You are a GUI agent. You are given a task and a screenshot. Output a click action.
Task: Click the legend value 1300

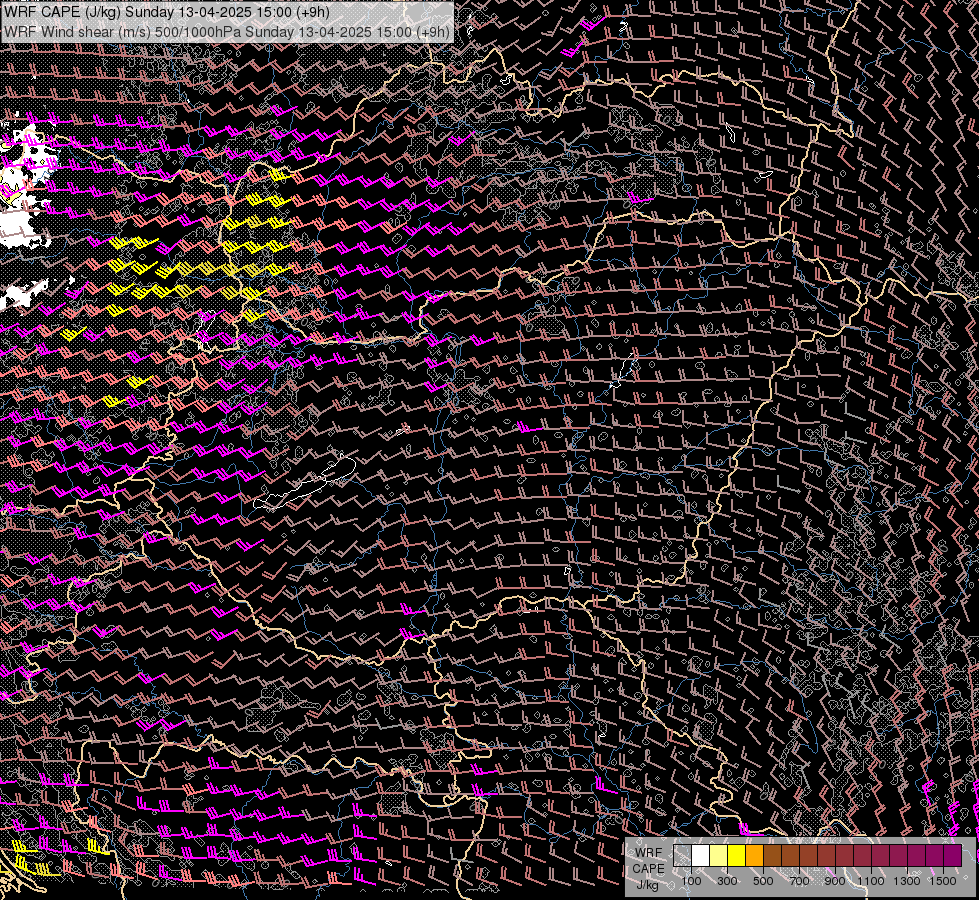pos(907,881)
